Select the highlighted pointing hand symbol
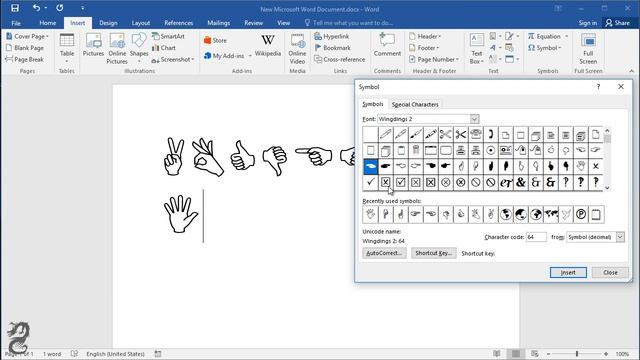This screenshot has height=360, width=640. 370,166
